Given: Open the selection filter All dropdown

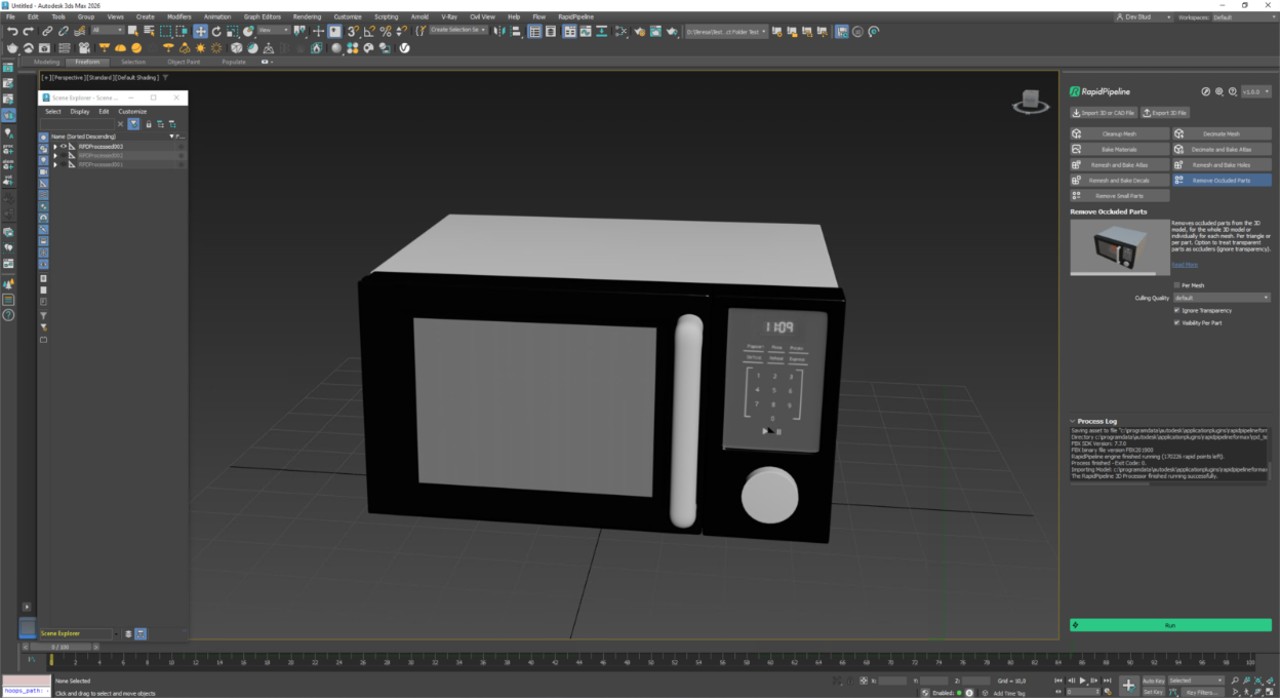Looking at the screenshot, I should point(107,30).
